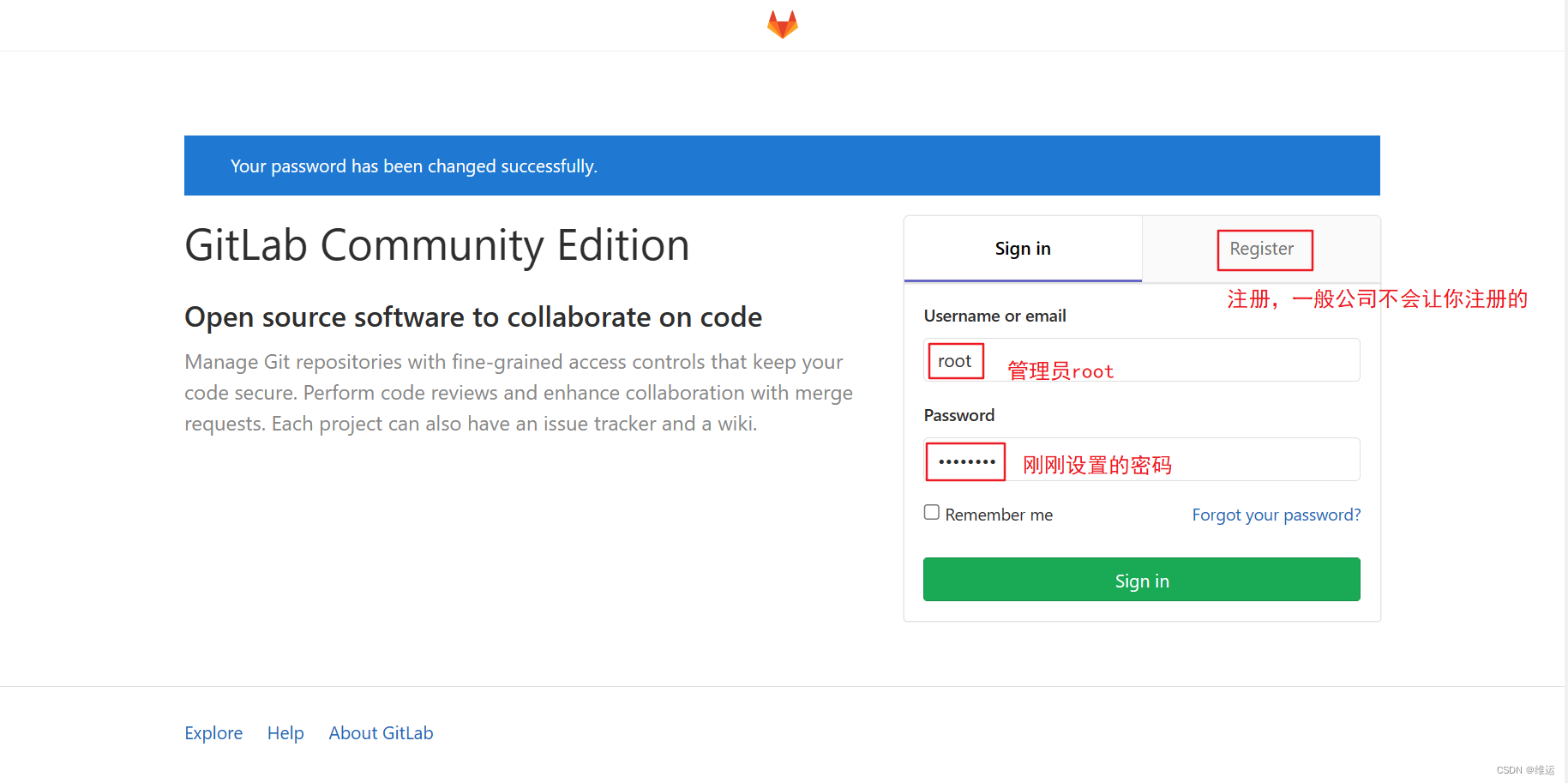This screenshot has width=1568, height=783.
Task: Open the Help footer link
Action: [x=285, y=733]
